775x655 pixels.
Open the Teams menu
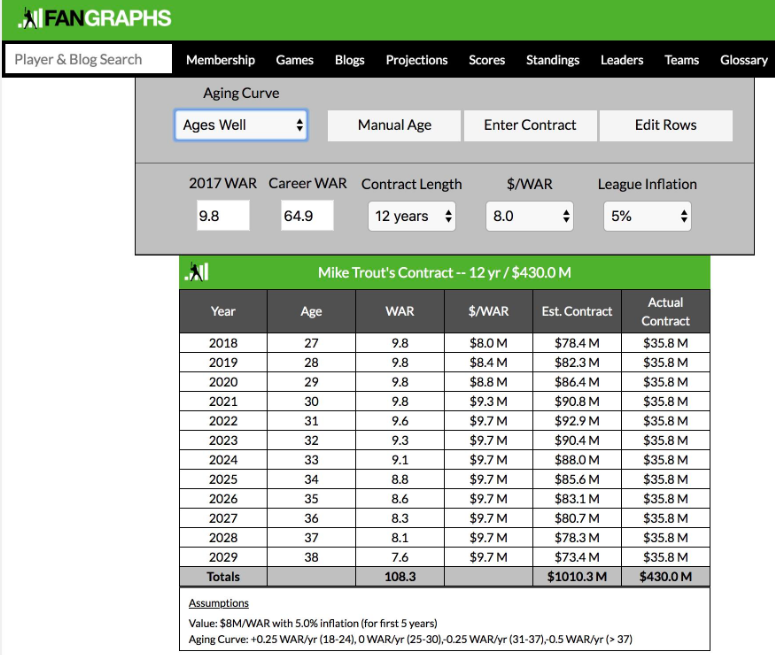pyautogui.click(x=682, y=60)
